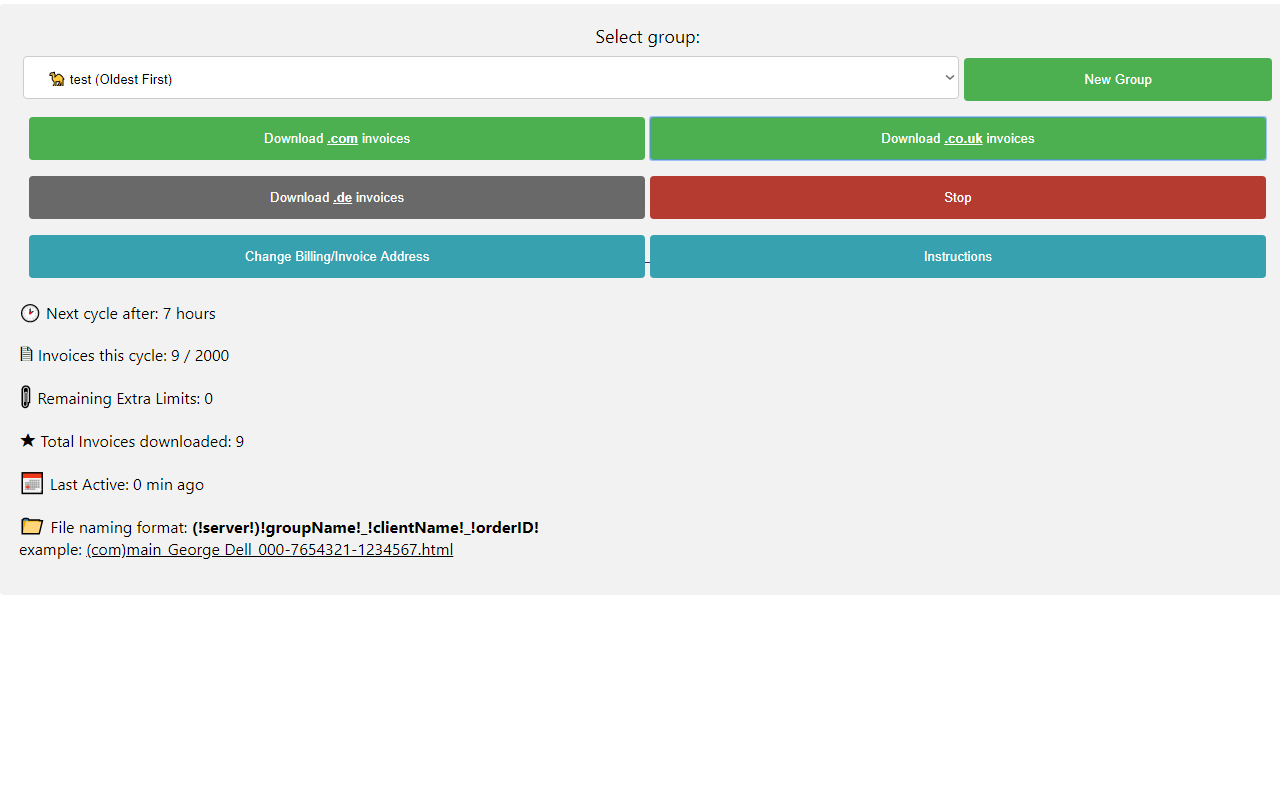This screenshot has width=1280, height=800.
Task: Click the document icon beside Invoices this cycle
Action: (x=26, y=354)
